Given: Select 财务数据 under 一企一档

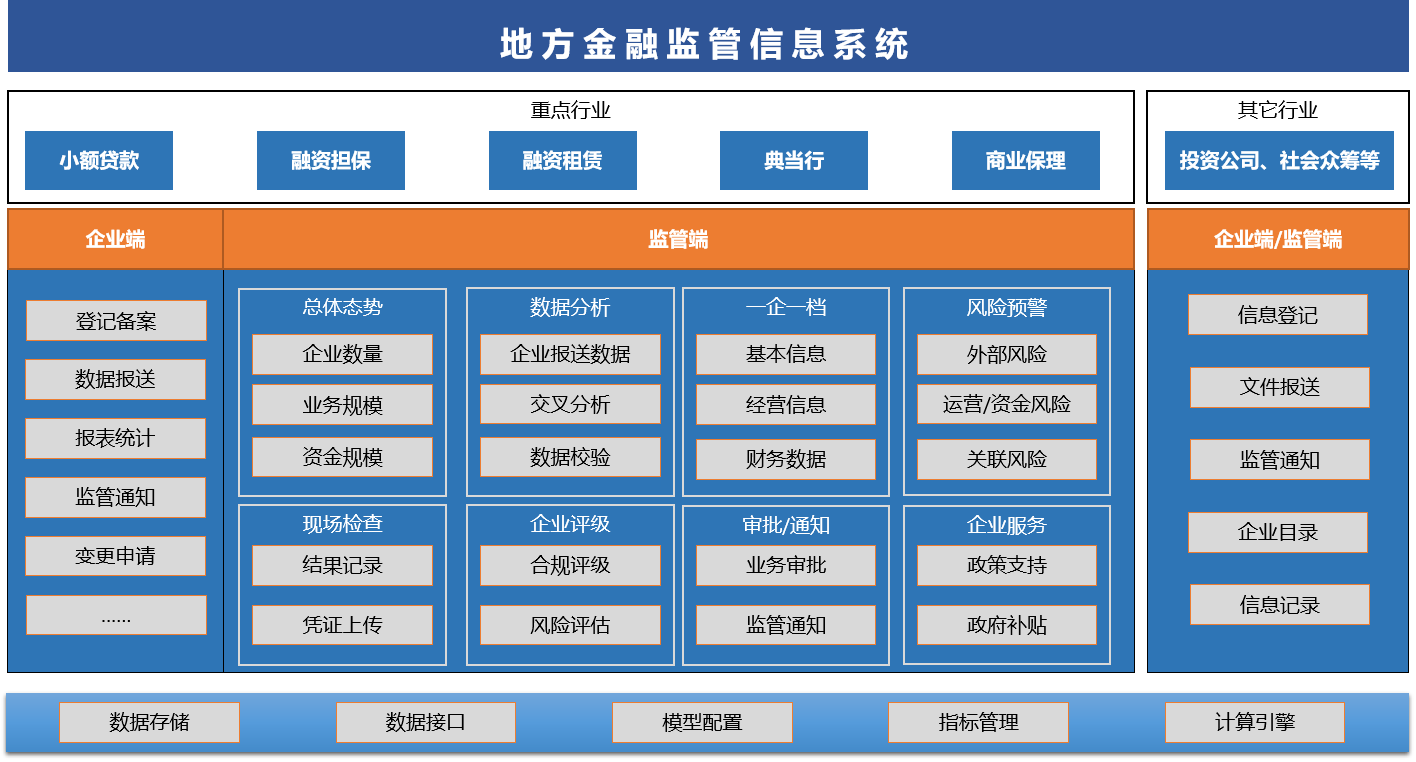Looking at the screenshot, I should 786,459.
